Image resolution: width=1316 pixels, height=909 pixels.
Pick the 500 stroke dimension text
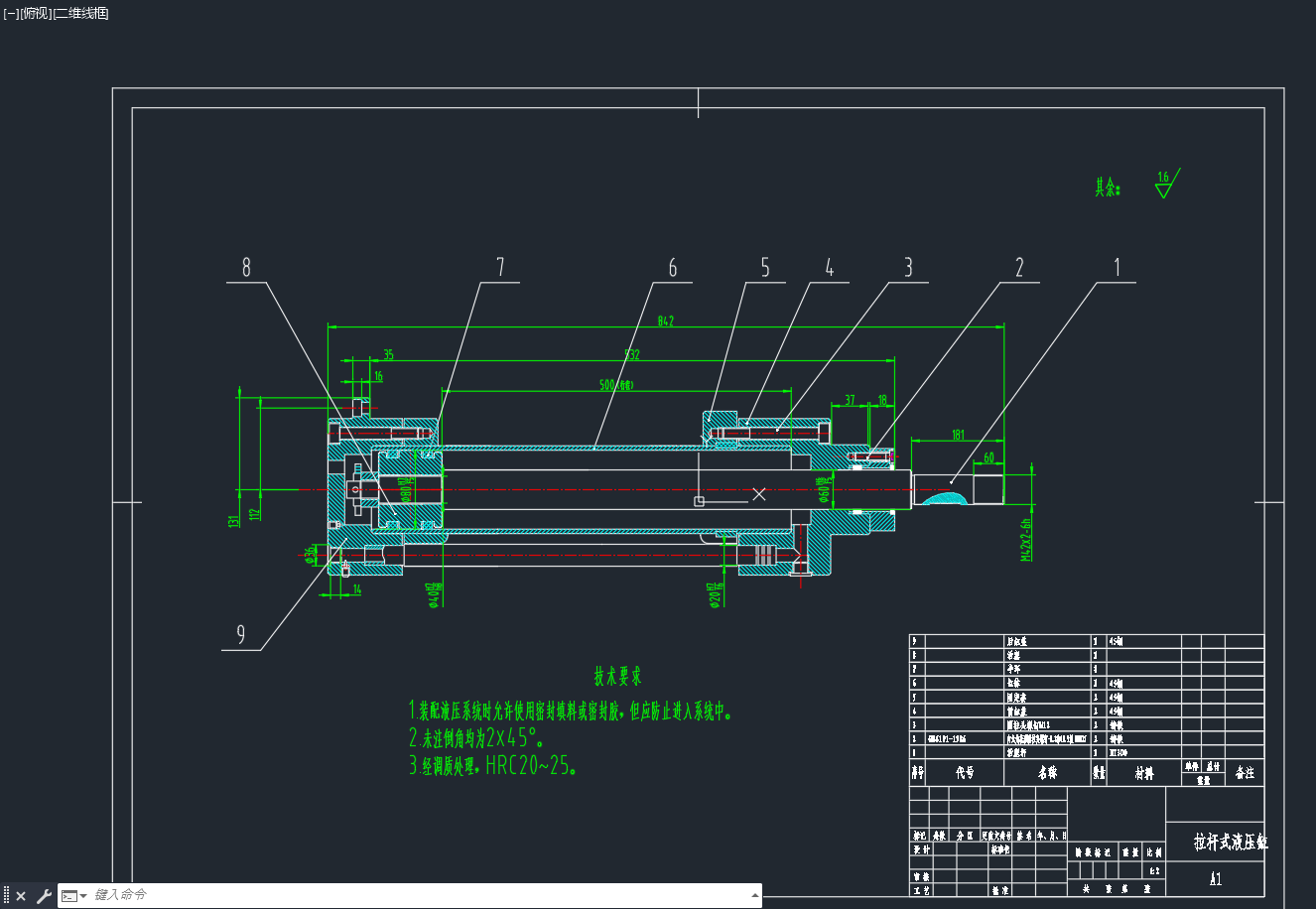(x=616, y=385)
